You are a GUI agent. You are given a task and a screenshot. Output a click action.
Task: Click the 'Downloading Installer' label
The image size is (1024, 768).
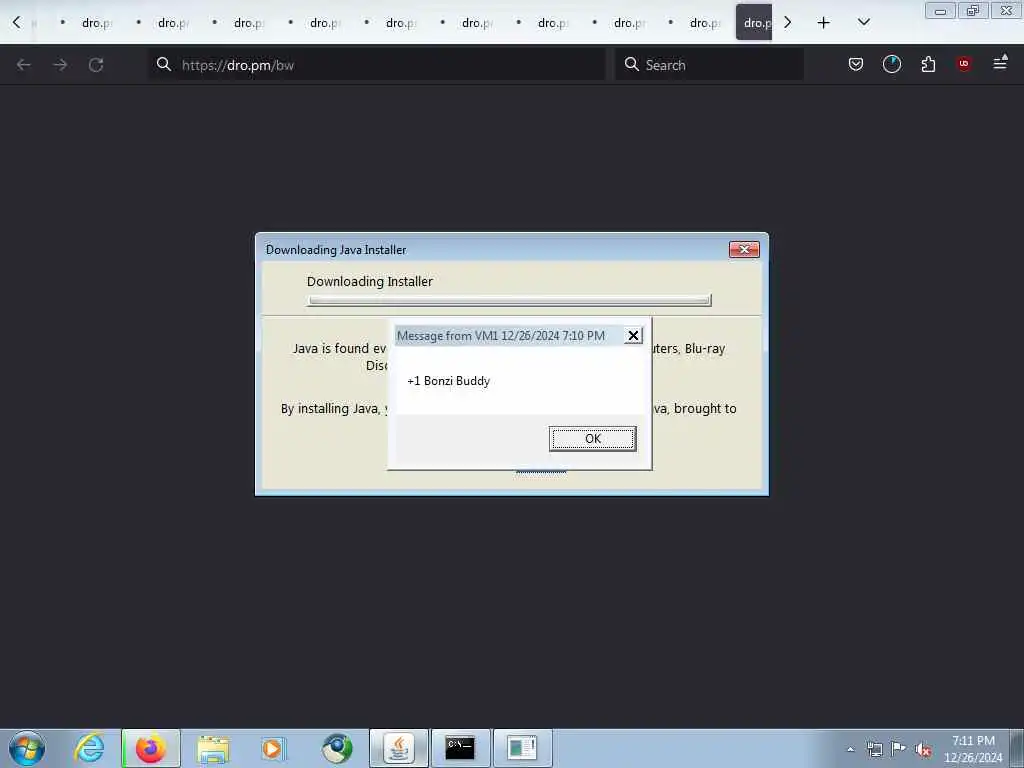[x=370, y=281]
